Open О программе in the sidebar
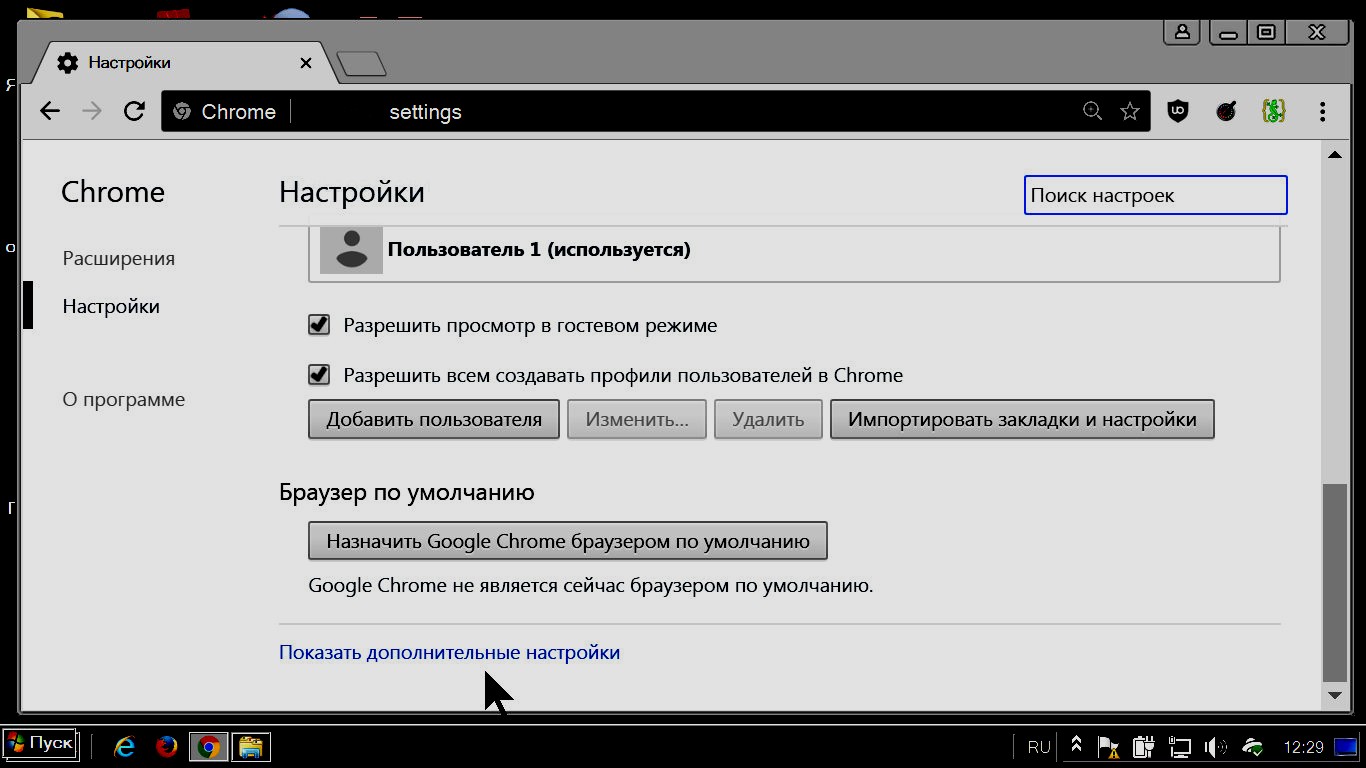The height and width of the screenshot is (768, 1366). [124, 399]
